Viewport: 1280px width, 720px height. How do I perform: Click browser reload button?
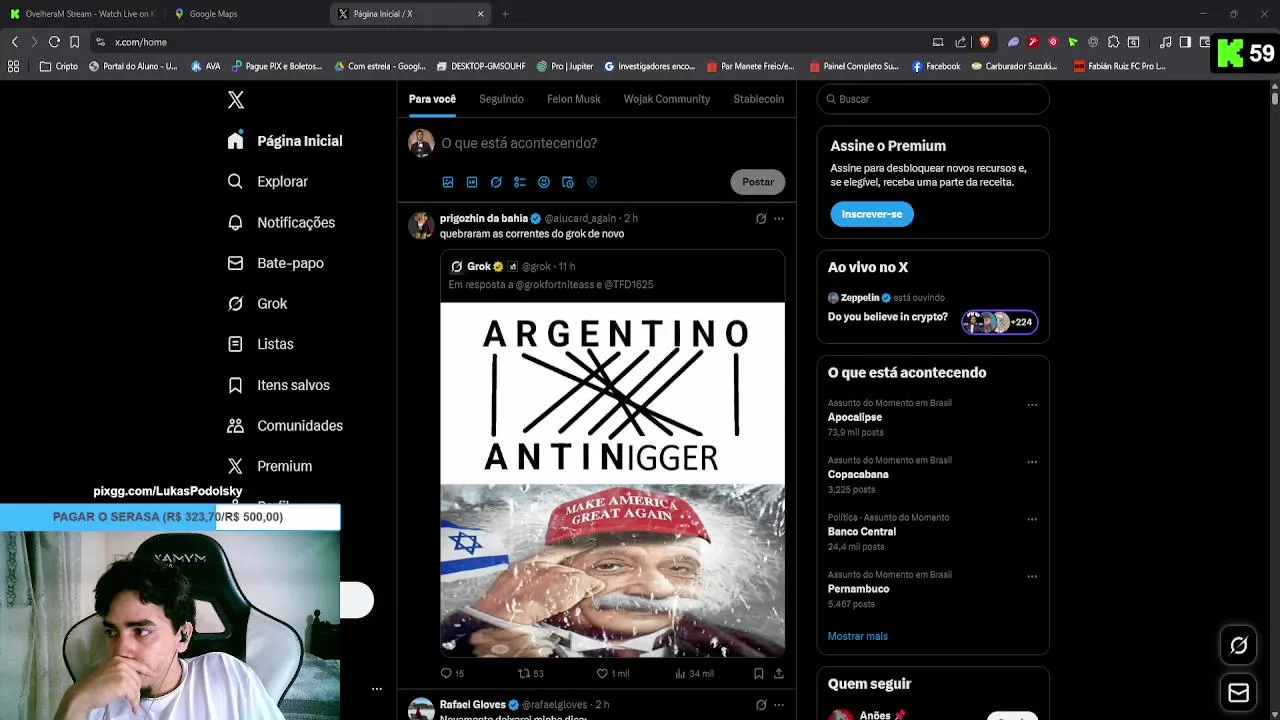(54, 42)
